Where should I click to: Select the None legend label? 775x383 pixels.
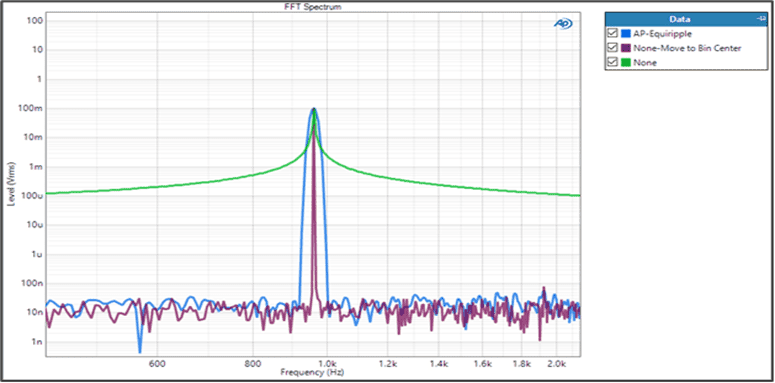point(645,62)
